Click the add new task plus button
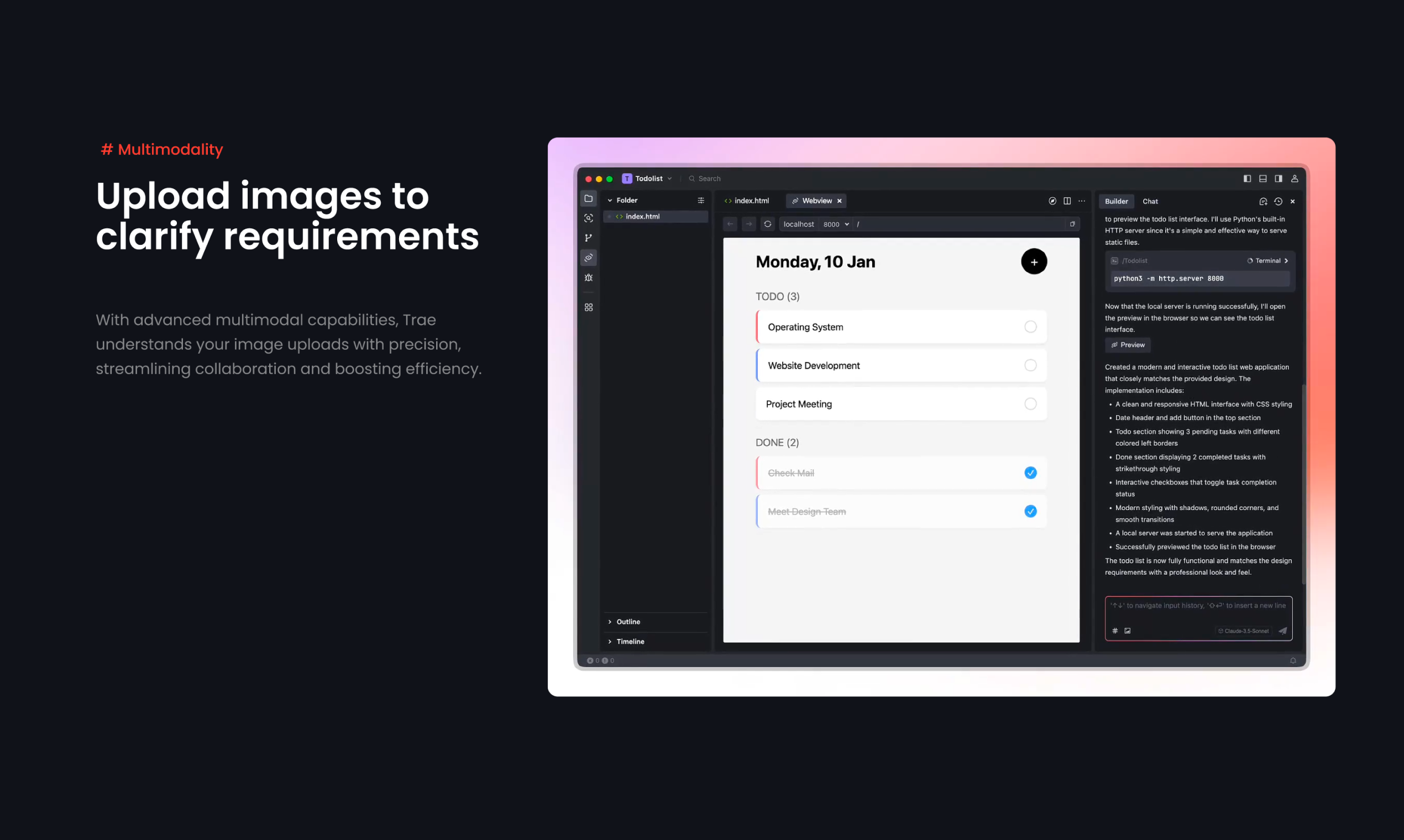The height and width of the screenshot is (840, 1404). click(1034, 262)
